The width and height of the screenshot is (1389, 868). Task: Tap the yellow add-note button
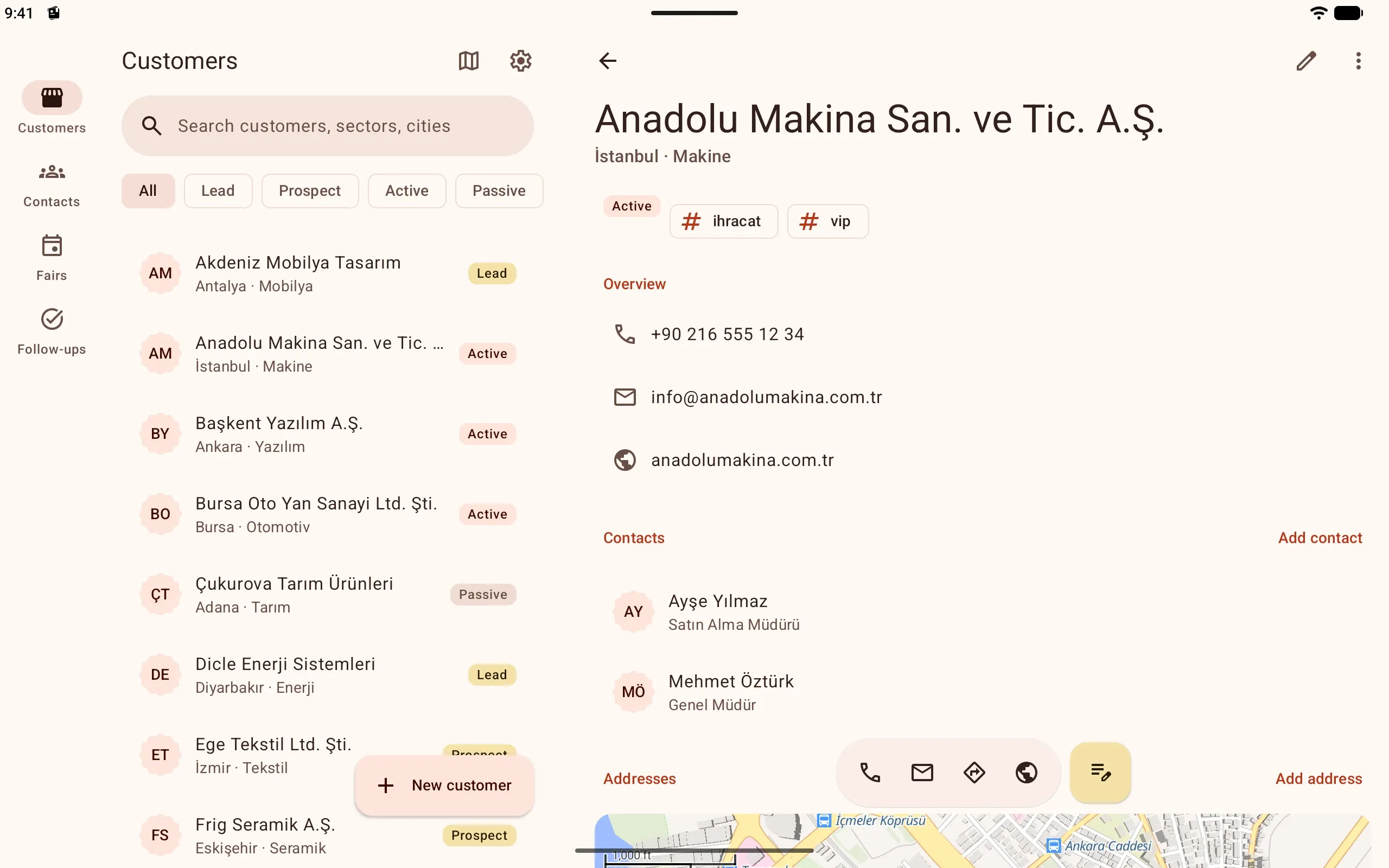pos(1100,773)
